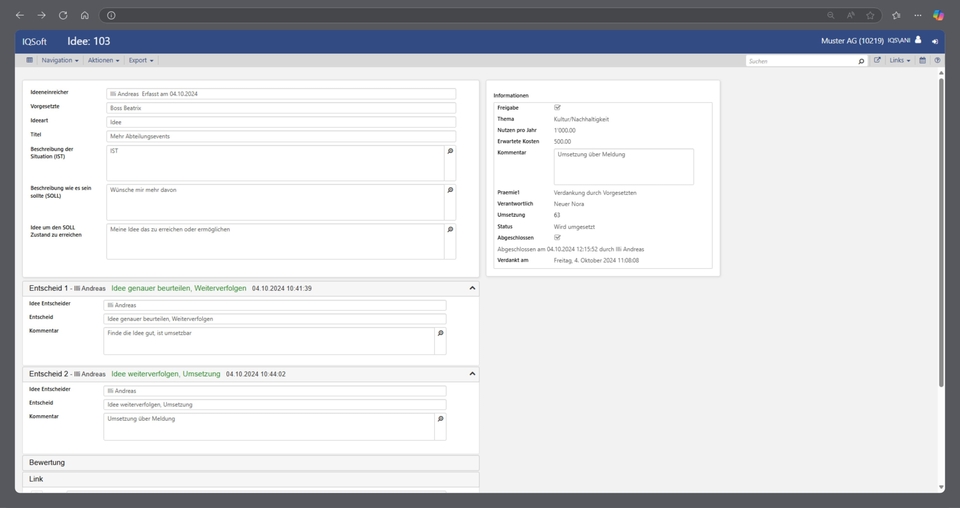
Task: Click the logout icon in header
Action: pyautogui.click(x=935, y=41)
